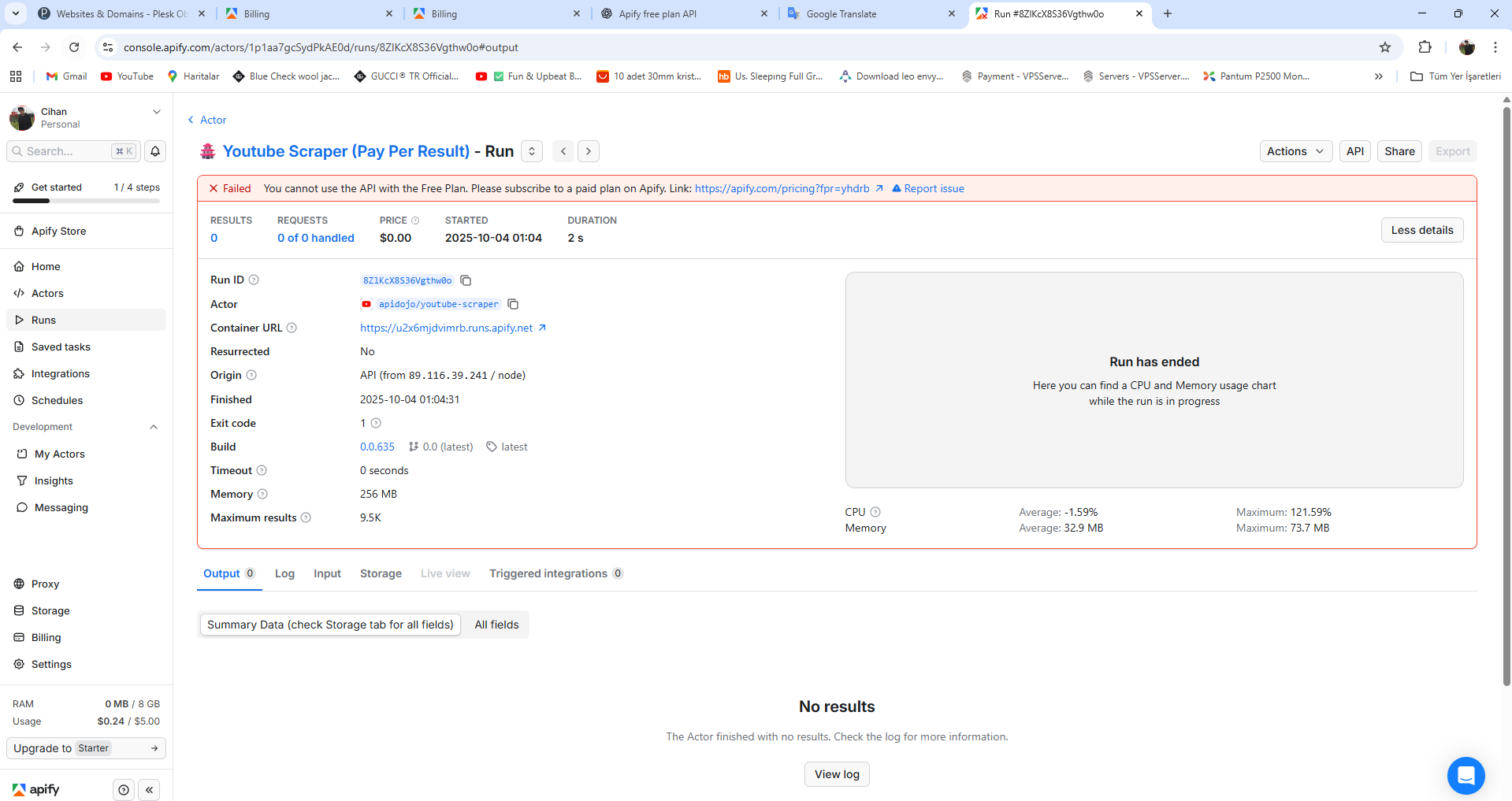Collapse the sidebar with double-chevron icon
The height and width of the screenshot is (801, 1512).
point(149,790)
